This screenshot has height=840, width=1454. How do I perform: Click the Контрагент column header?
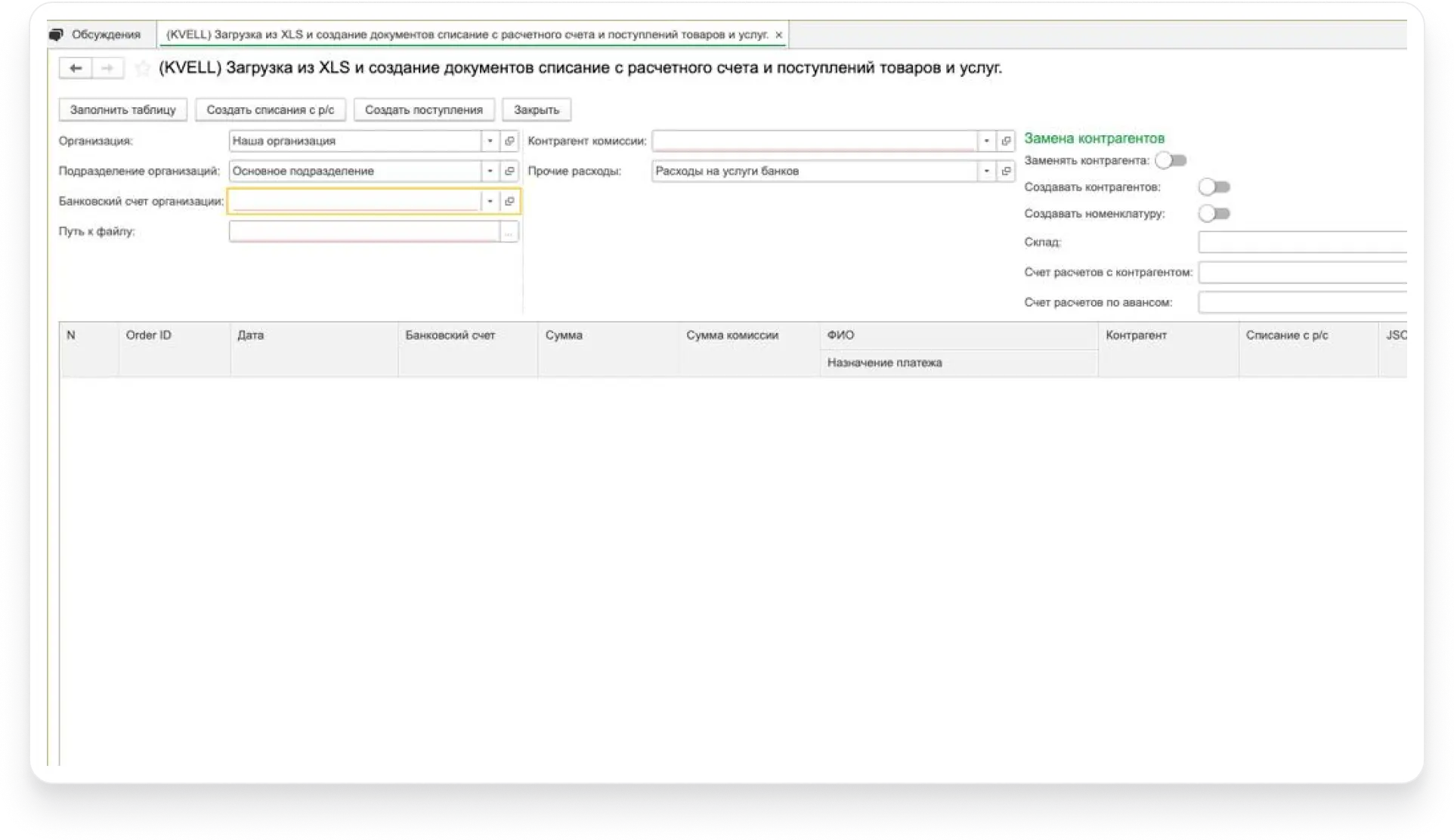pyautogui.click(x=1169, y=350)
